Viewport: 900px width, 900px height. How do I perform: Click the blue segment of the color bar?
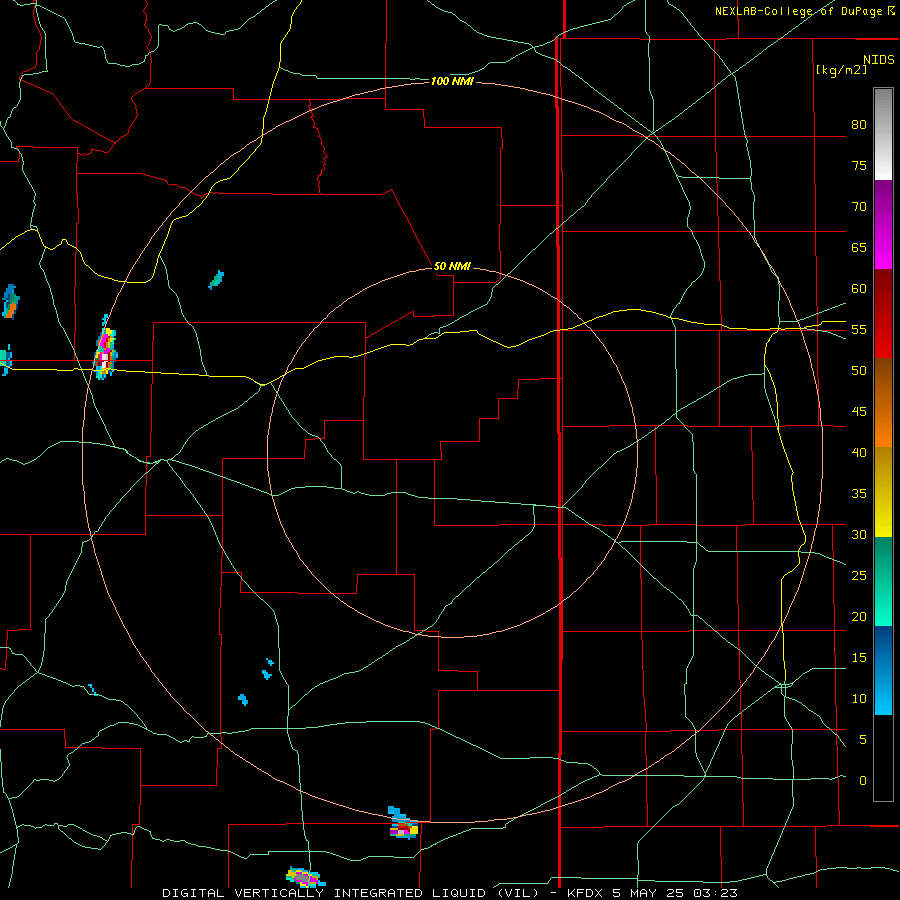883,670
